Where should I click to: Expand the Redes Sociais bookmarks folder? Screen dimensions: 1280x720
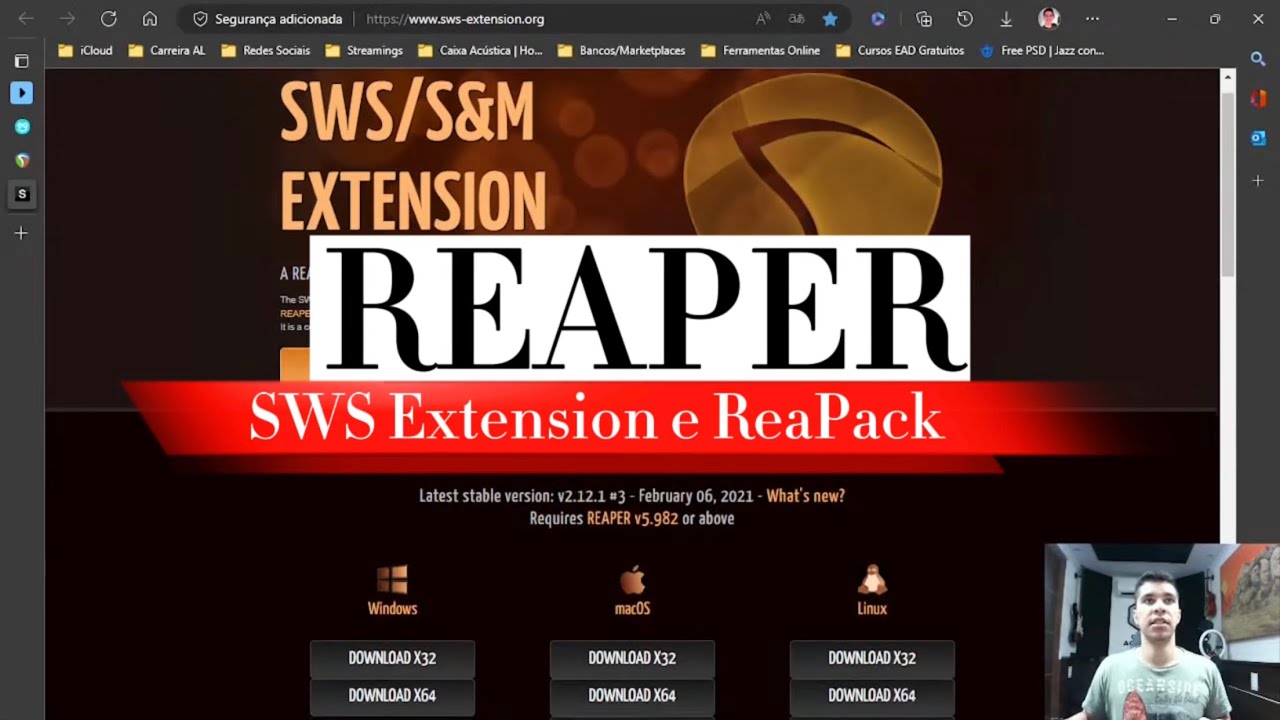point(265,50)
